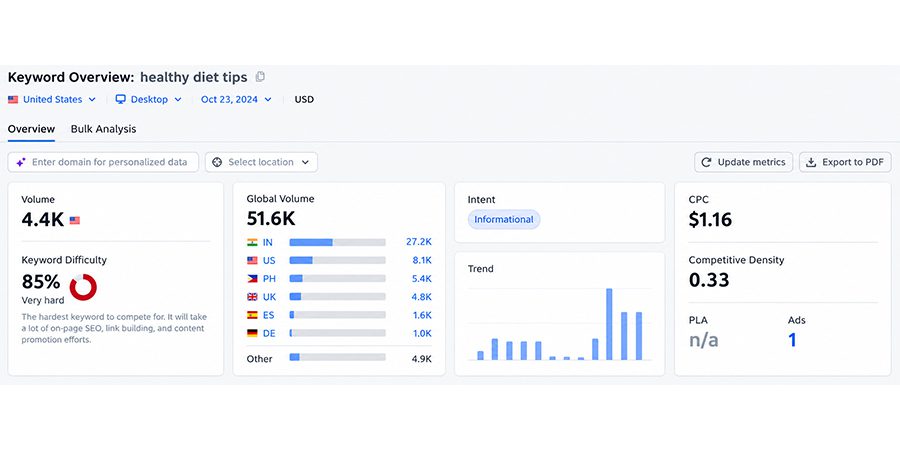Click the 1.6K volume value
900x450 pixels.
pyautogui.click(x=422, y=315)
